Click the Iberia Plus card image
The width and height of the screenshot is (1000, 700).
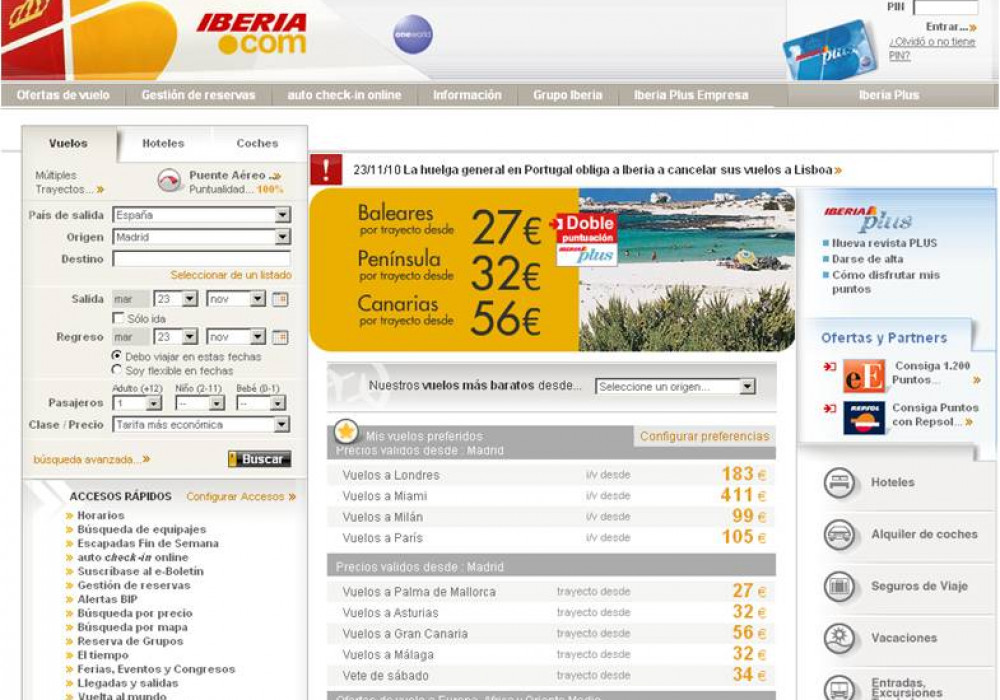[830, 50]
